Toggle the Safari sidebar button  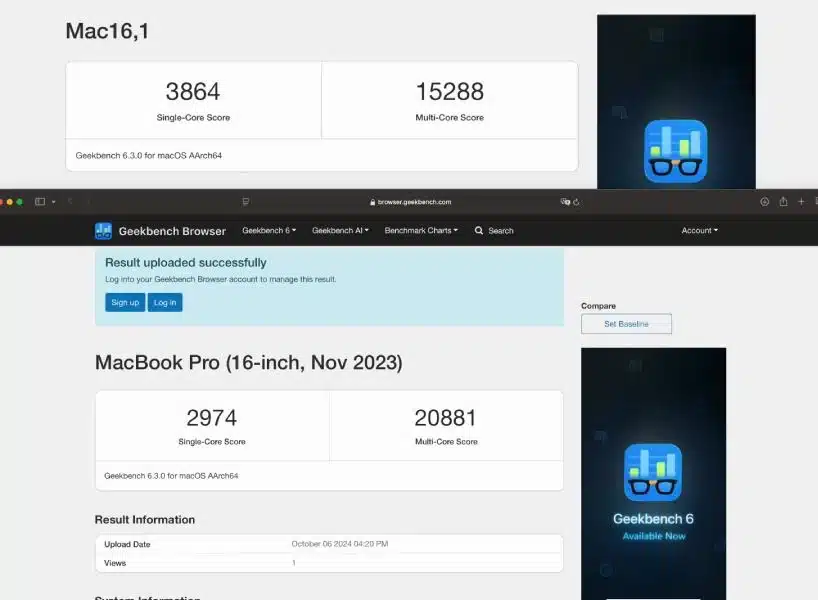click(40, 202)
